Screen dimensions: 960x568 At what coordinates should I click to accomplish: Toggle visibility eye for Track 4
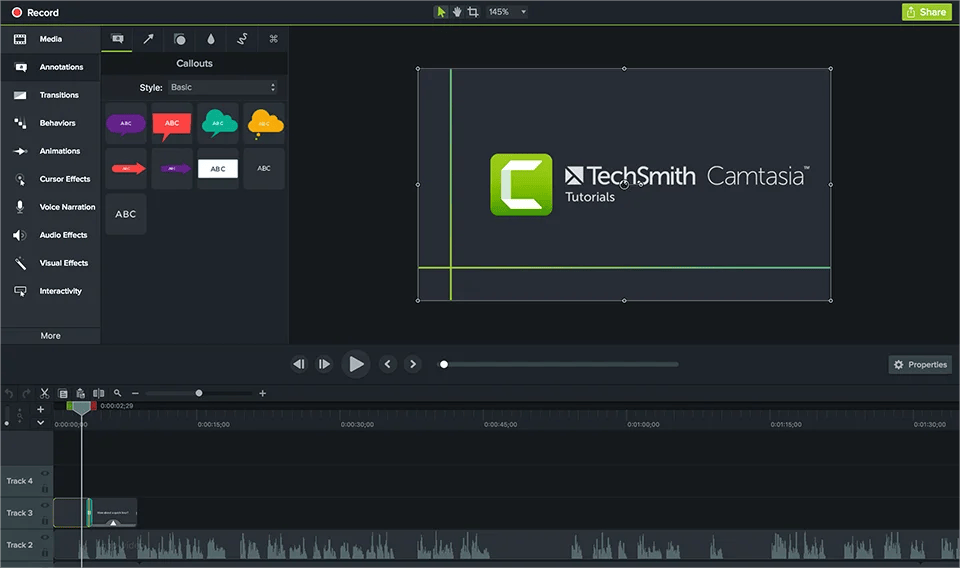click(45, 475)
